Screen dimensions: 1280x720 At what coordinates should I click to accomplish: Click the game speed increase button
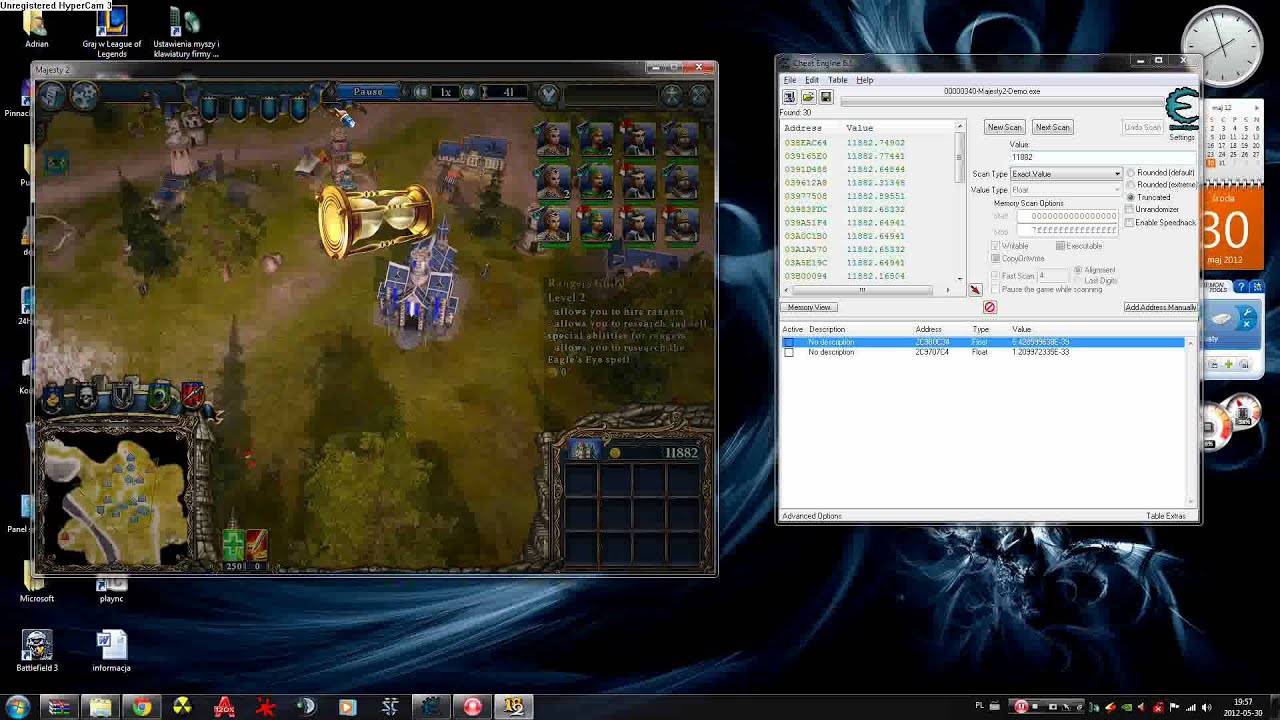click(469, 92)
